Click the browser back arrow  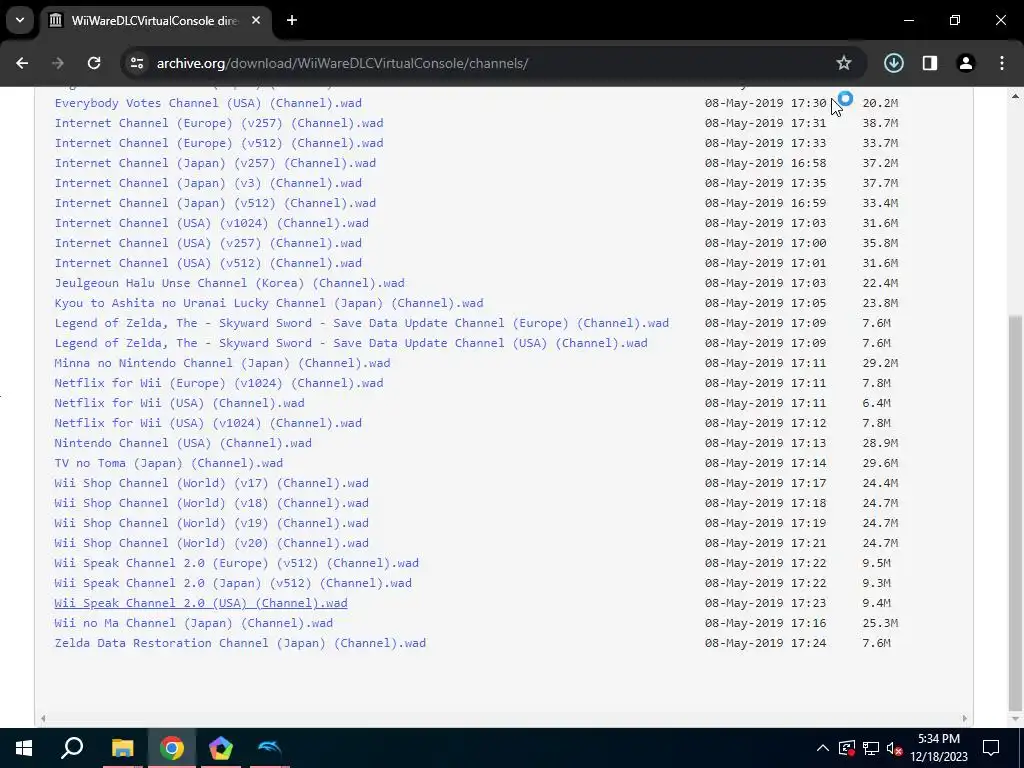(22, 63)
